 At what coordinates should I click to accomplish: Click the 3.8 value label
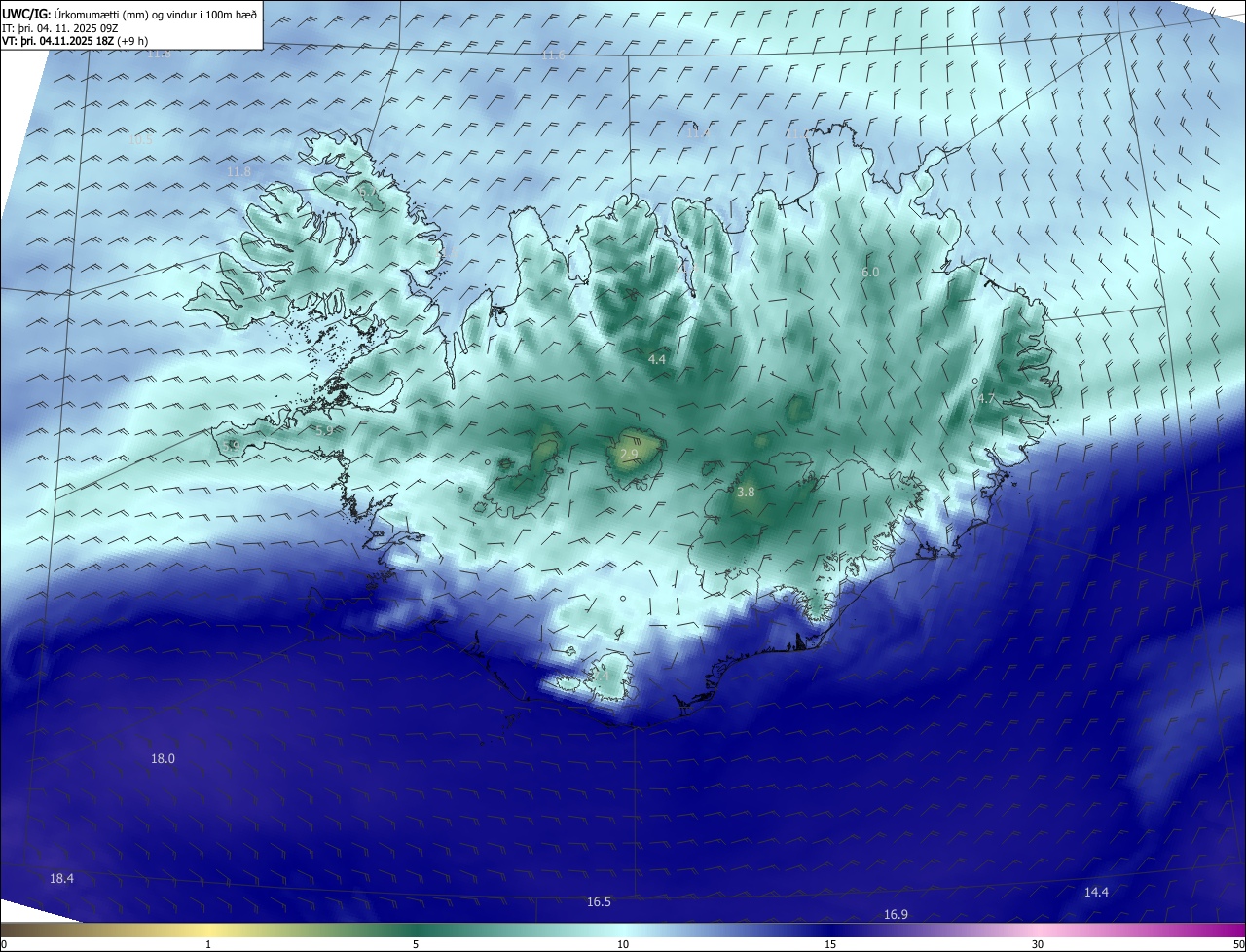click(x=746, y=493)
